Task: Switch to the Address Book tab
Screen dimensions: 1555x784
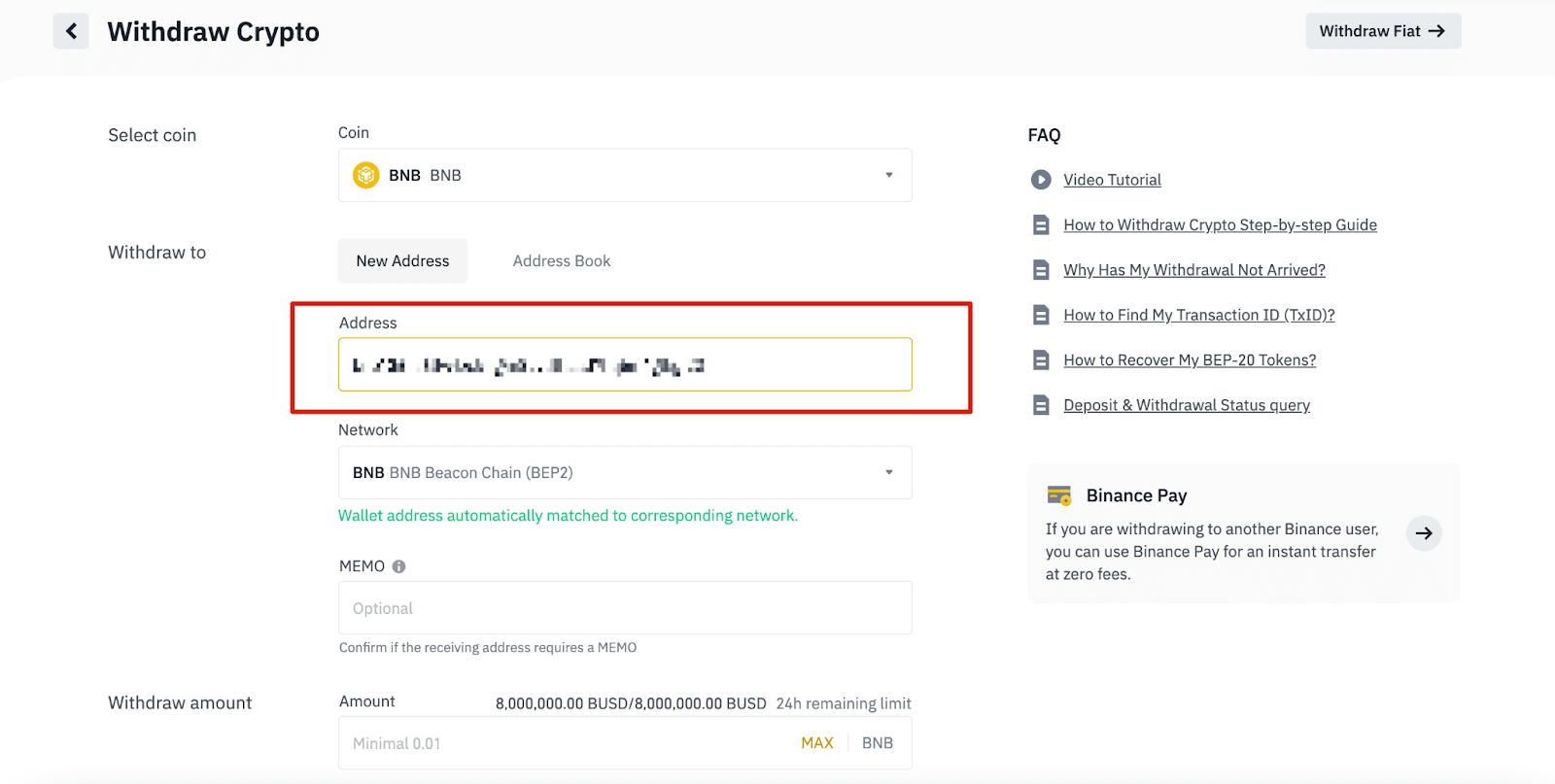Action: pos(562,260)
